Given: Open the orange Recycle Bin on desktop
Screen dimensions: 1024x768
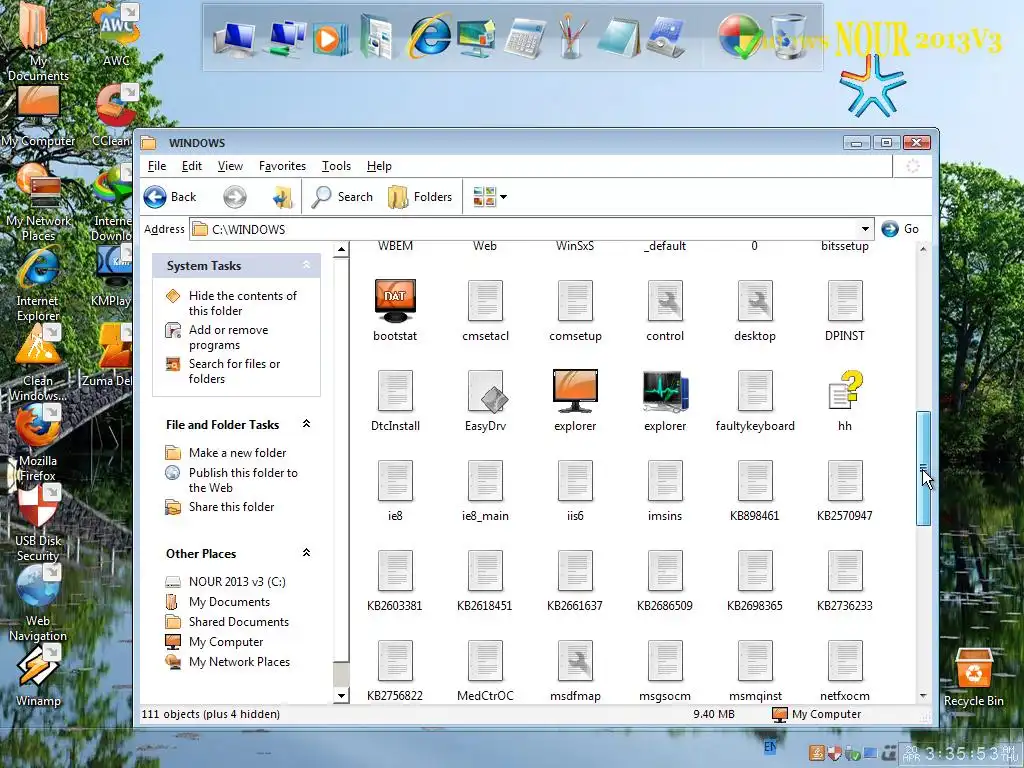Looking at the screenshot, I should pyautogui.click(x=973, y=676).
